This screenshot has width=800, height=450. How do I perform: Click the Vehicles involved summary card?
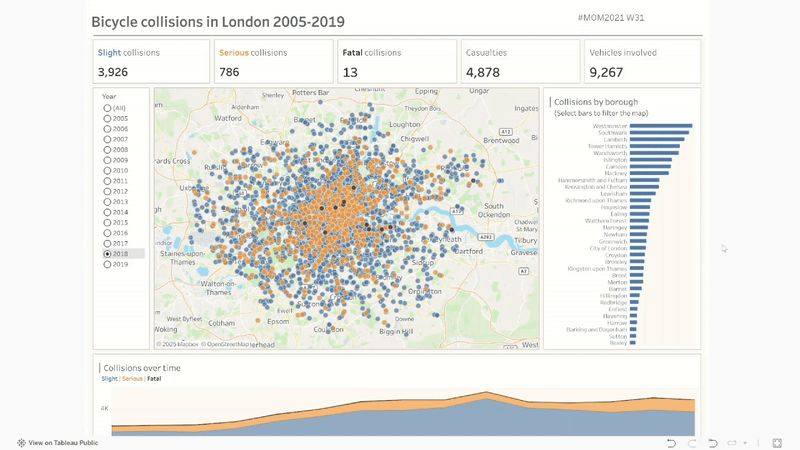pos(642,62)
